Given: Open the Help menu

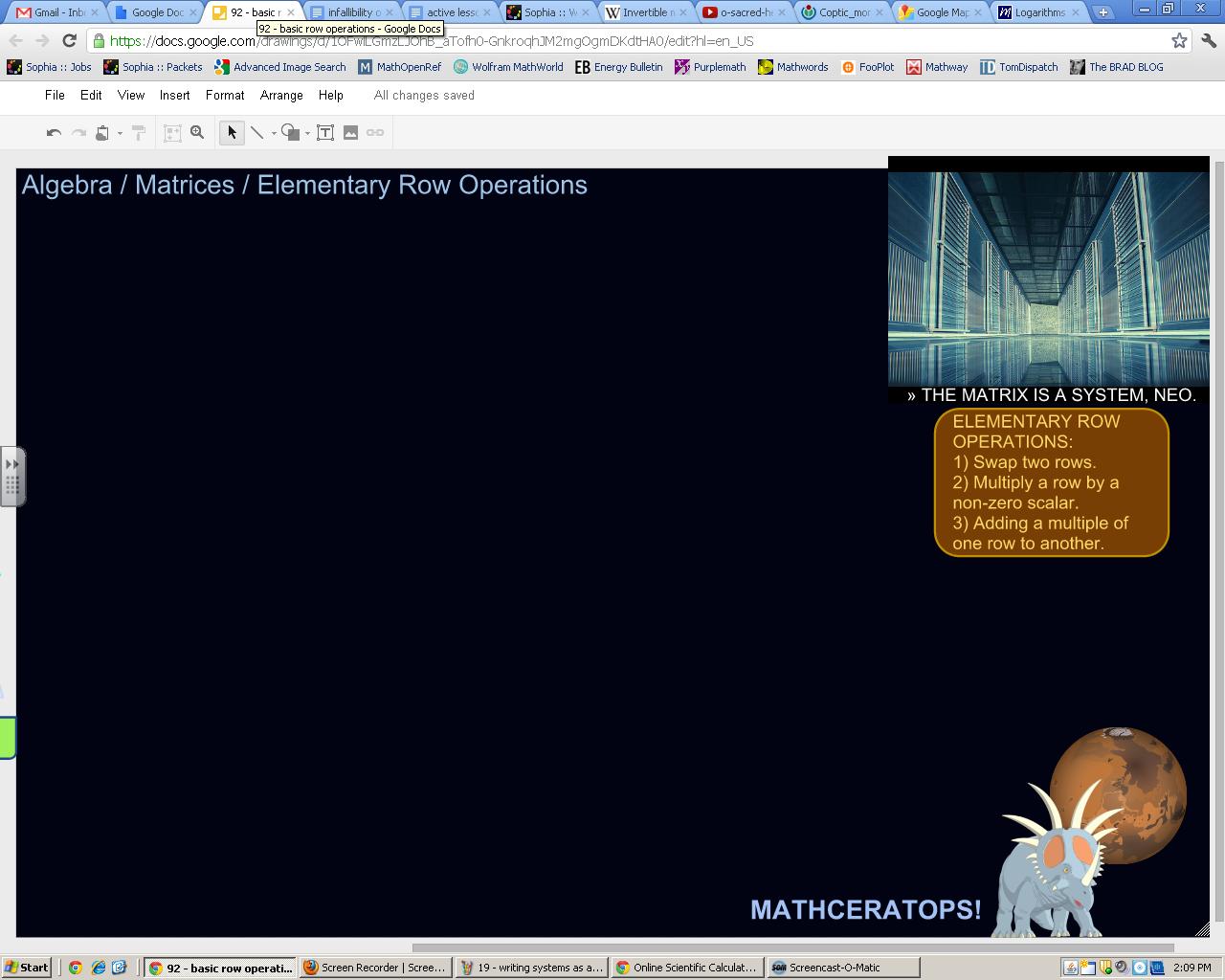Looking at the screenshot, I should (331, 96).
